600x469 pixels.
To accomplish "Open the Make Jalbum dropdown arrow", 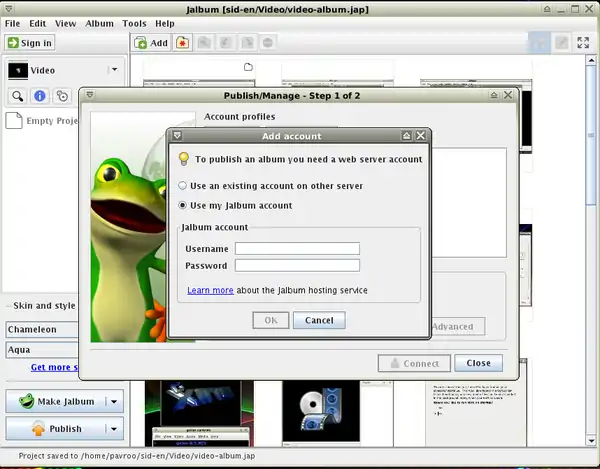I will click(114, 401).
